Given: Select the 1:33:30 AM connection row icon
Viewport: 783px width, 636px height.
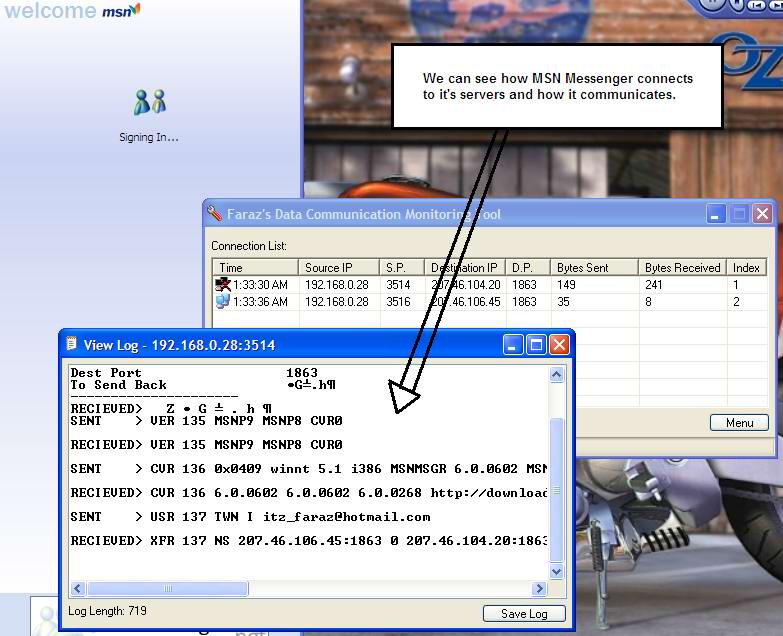Looking at the screenshot, I should point(223,285).
